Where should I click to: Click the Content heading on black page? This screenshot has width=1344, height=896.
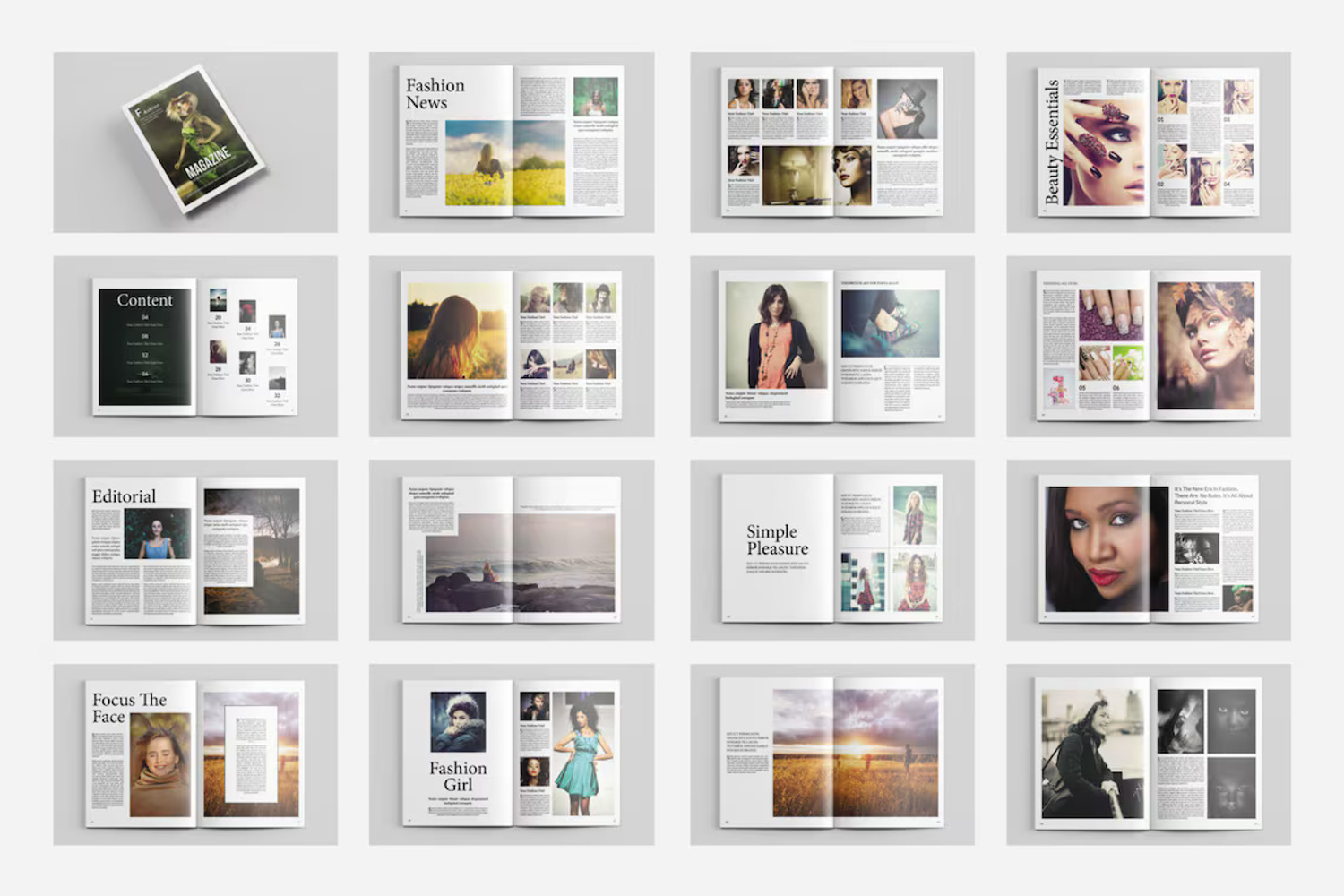tap(144, 301)
